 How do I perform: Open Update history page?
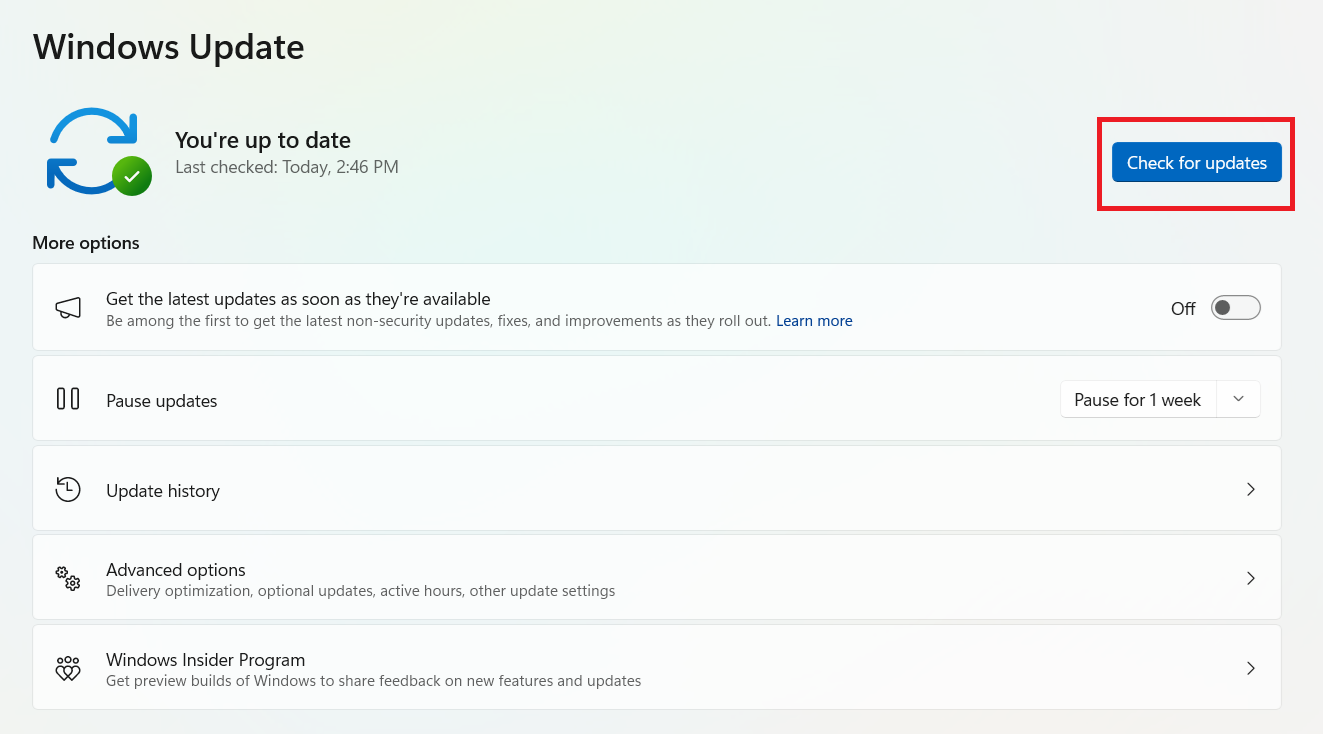click(1250, 489)
